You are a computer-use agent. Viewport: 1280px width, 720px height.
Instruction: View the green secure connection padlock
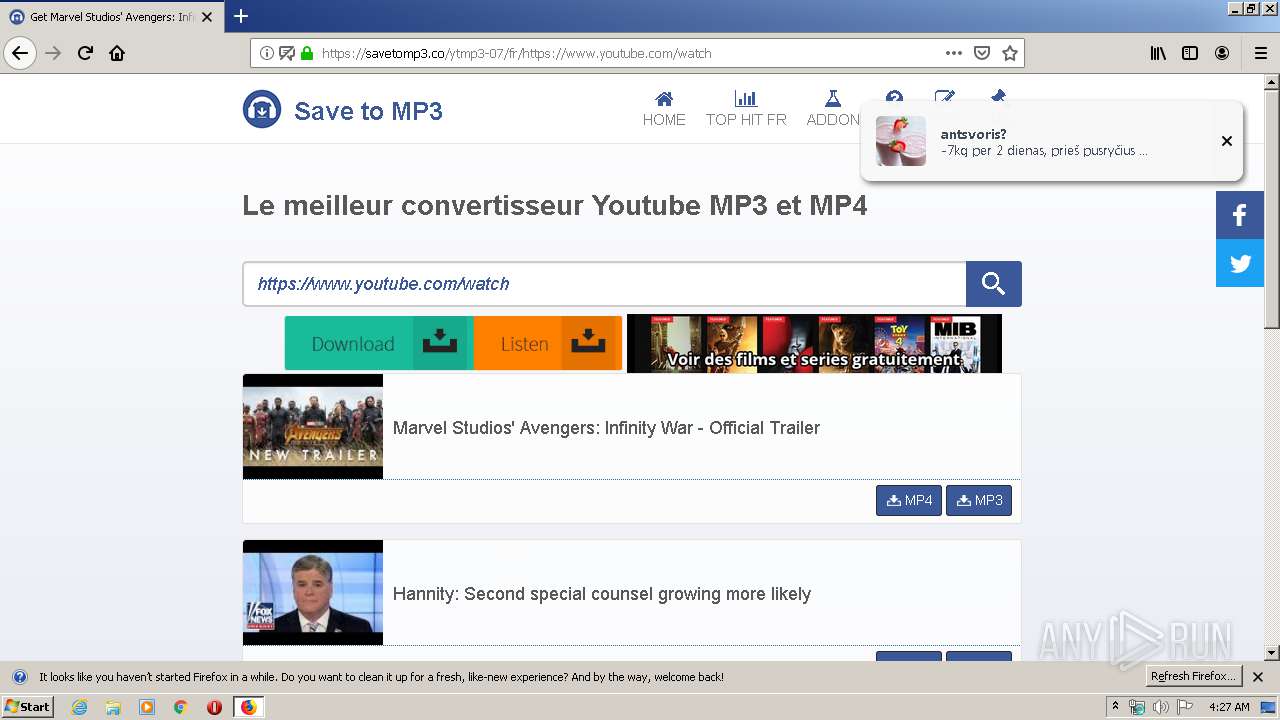pyautogui.click(x=306, y=53)
